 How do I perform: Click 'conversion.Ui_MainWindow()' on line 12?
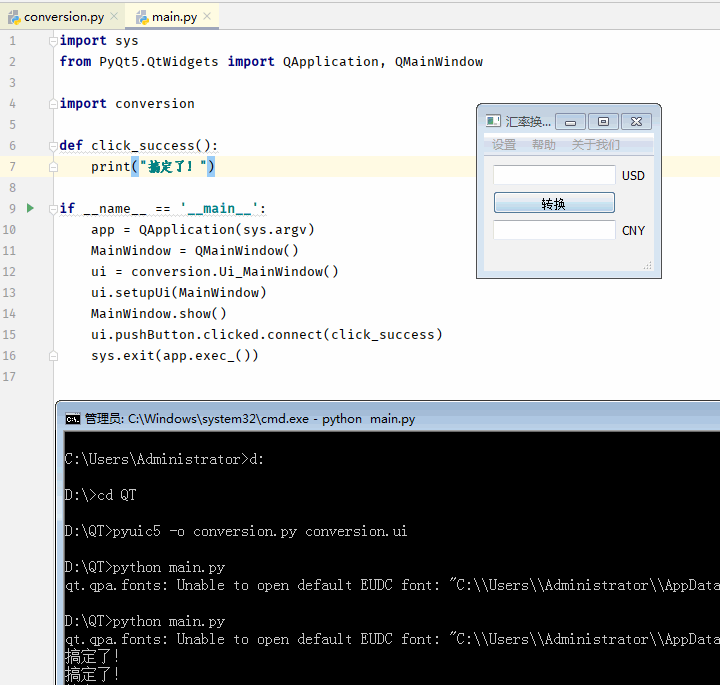pyautogui.click(x=235, y=272)
